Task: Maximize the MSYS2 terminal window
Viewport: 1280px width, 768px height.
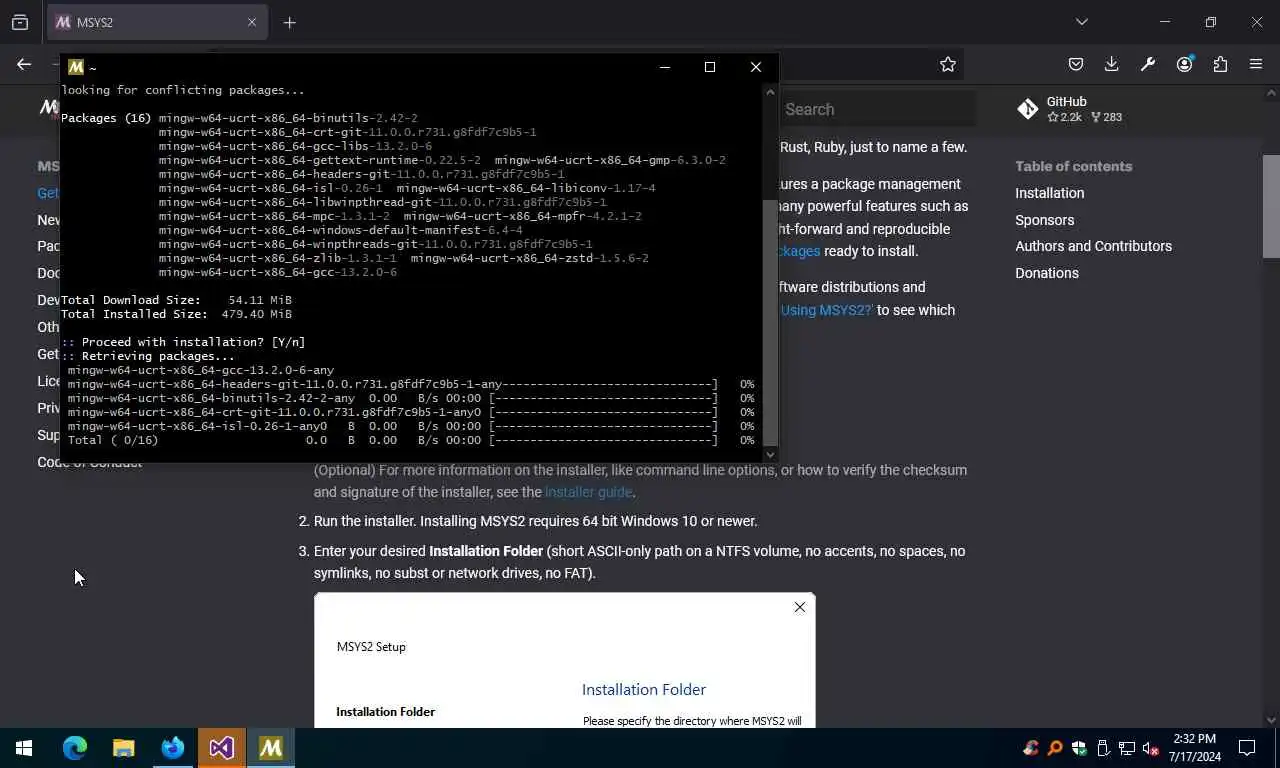Action: pos(710,67)
